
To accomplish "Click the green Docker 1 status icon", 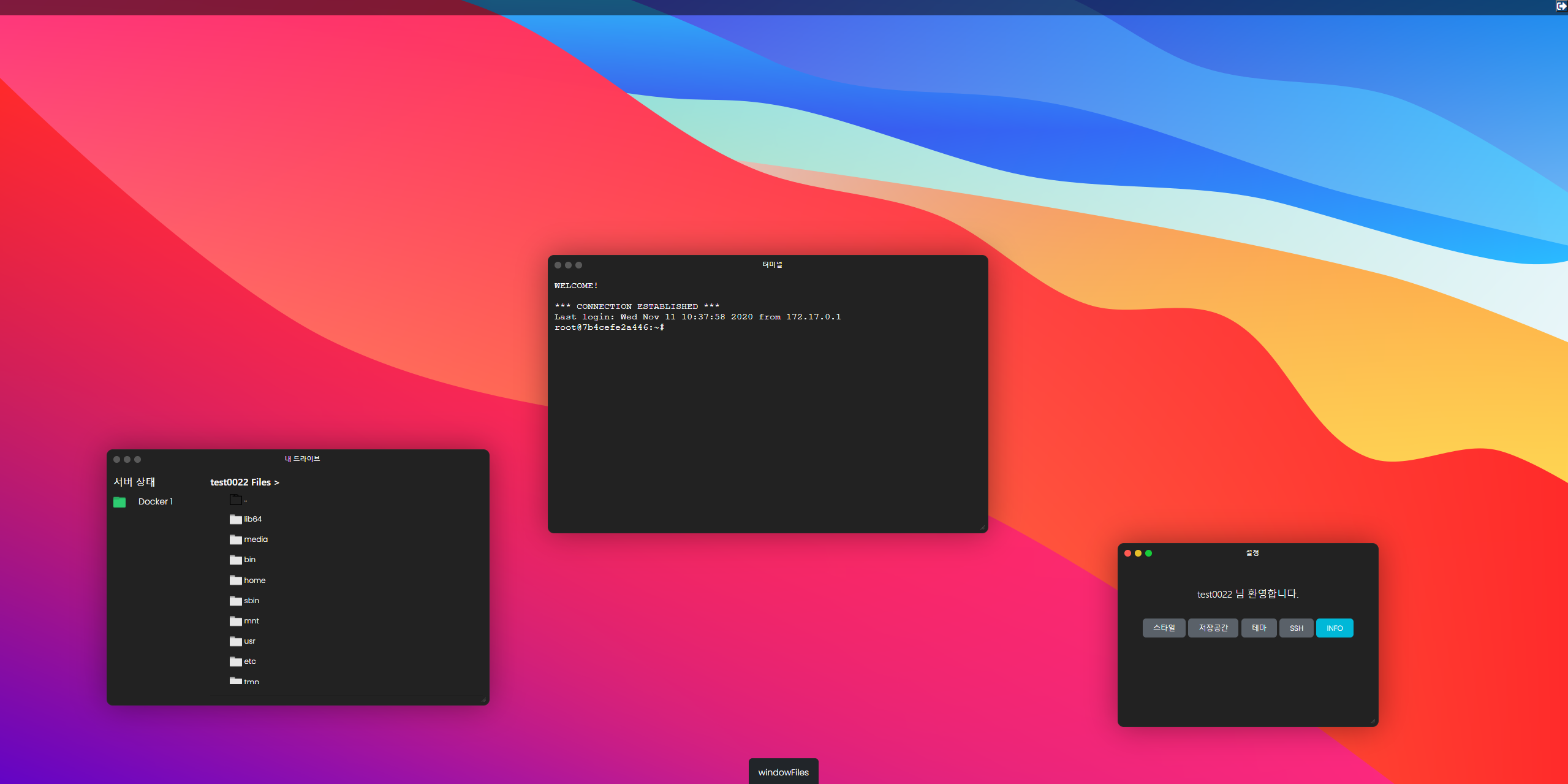I will pos(119,502).
